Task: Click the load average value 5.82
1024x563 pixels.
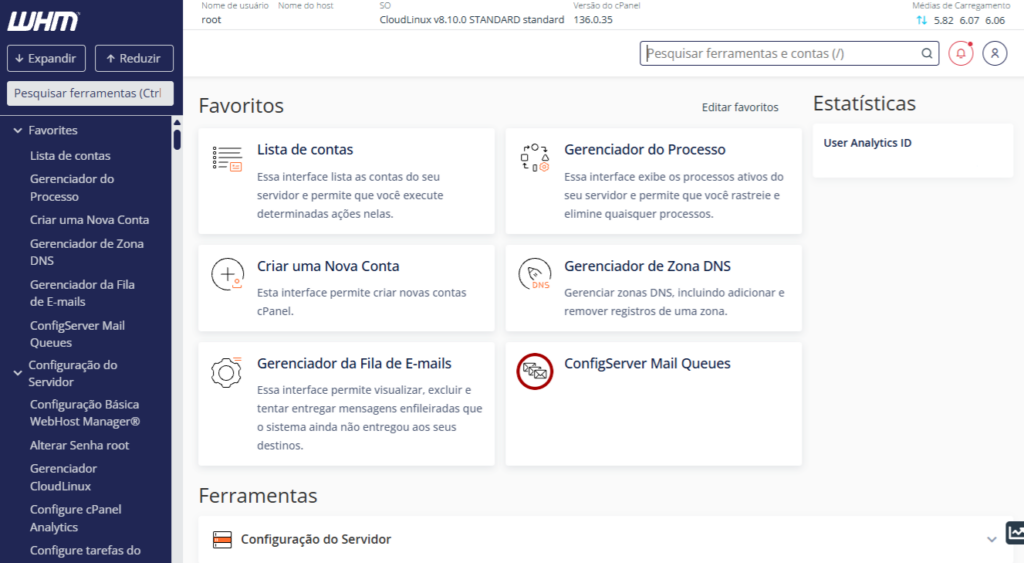Action: click(x=944, y=20)
